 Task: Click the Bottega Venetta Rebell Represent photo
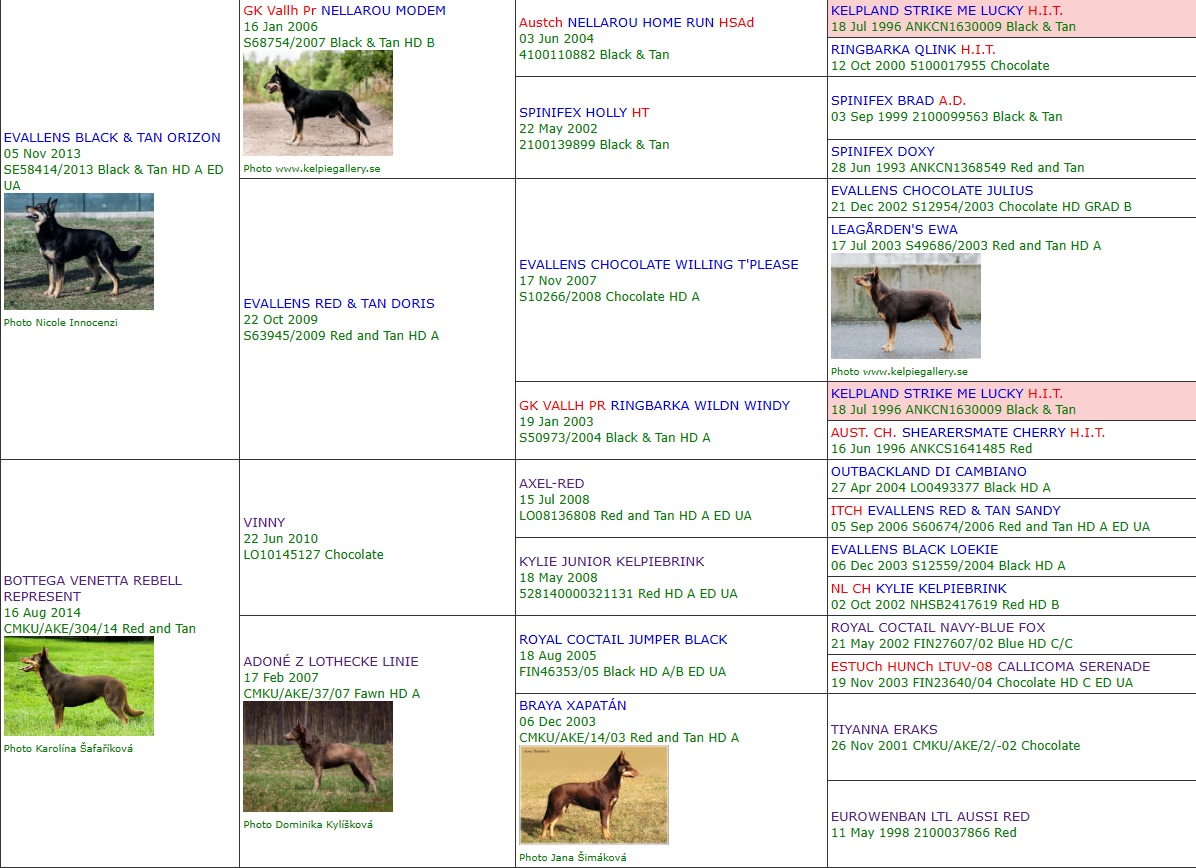click(79, 686)
